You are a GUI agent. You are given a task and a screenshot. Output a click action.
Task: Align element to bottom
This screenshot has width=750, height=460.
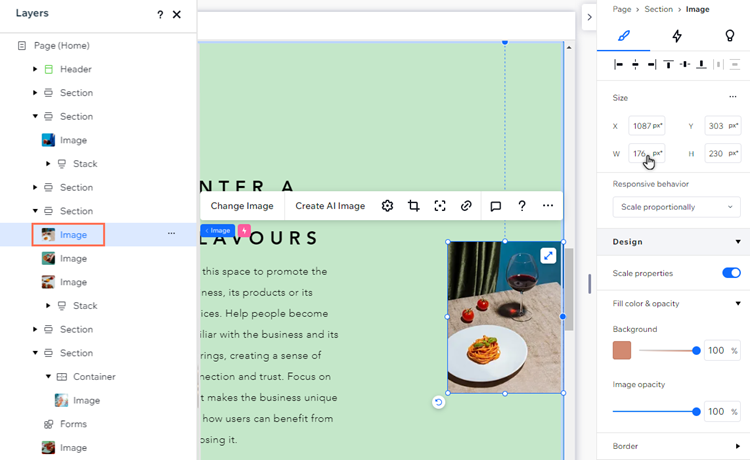click(x=701, y=64)
